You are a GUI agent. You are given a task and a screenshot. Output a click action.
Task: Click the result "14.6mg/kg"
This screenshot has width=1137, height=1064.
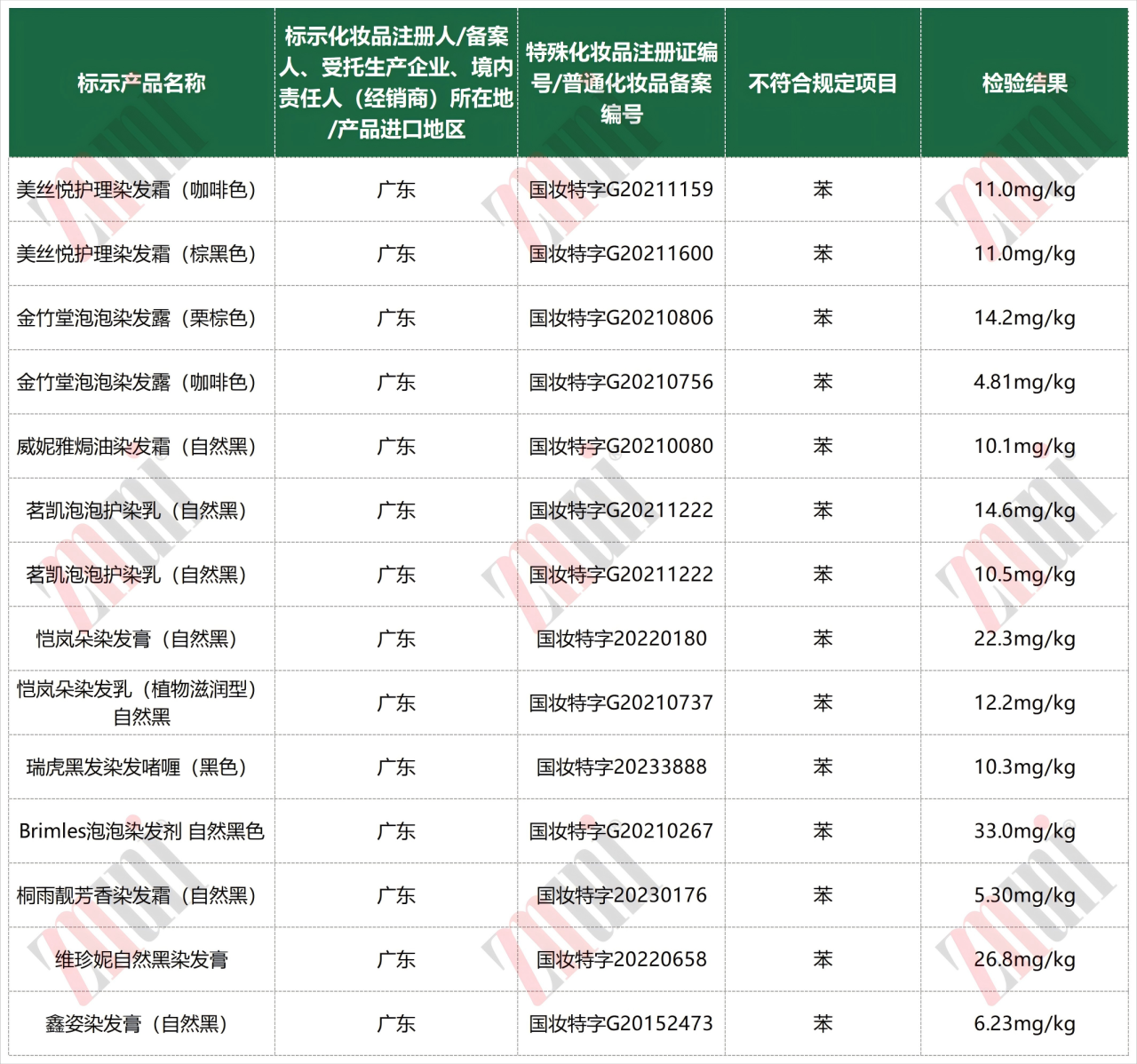coord(1024,511)
